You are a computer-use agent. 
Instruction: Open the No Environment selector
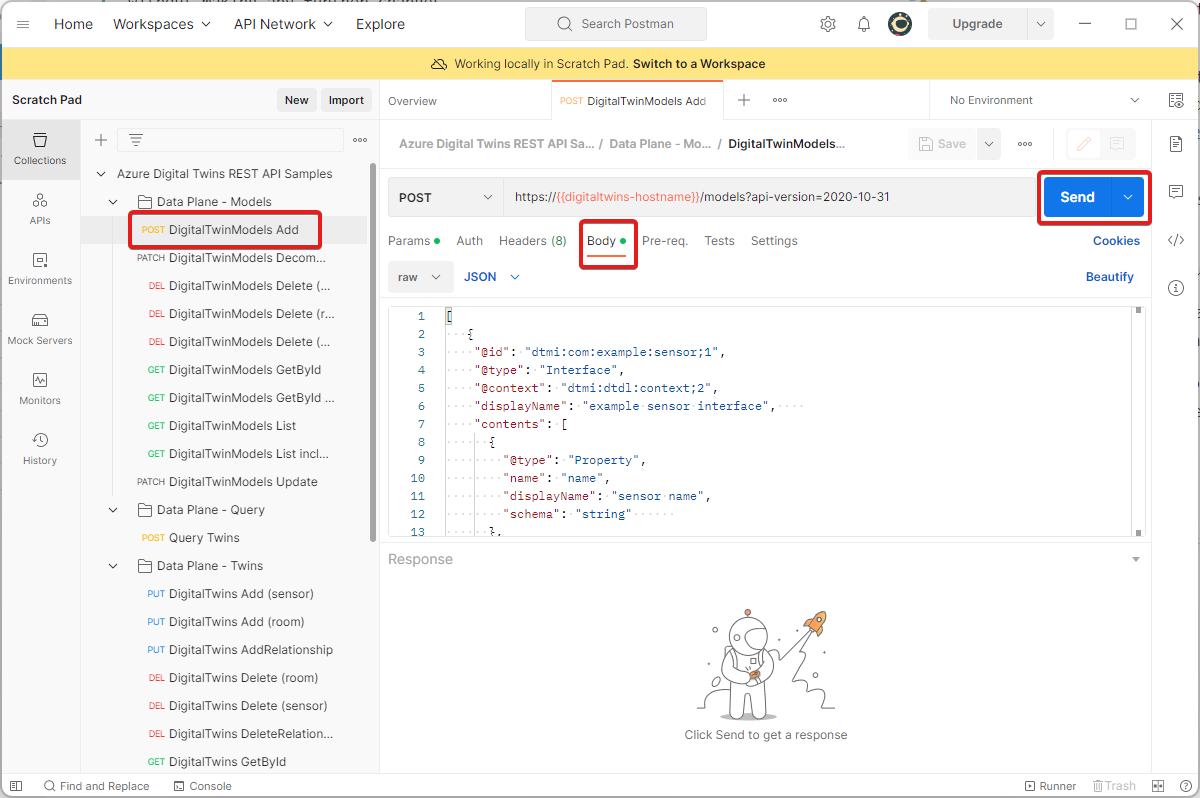click(x=1044, y=100)
